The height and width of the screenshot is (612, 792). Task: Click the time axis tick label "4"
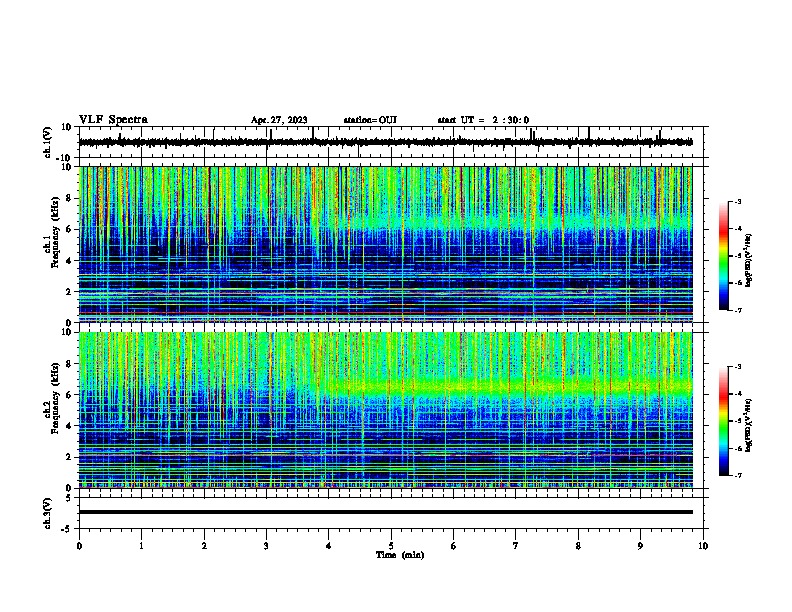point(329,546)
